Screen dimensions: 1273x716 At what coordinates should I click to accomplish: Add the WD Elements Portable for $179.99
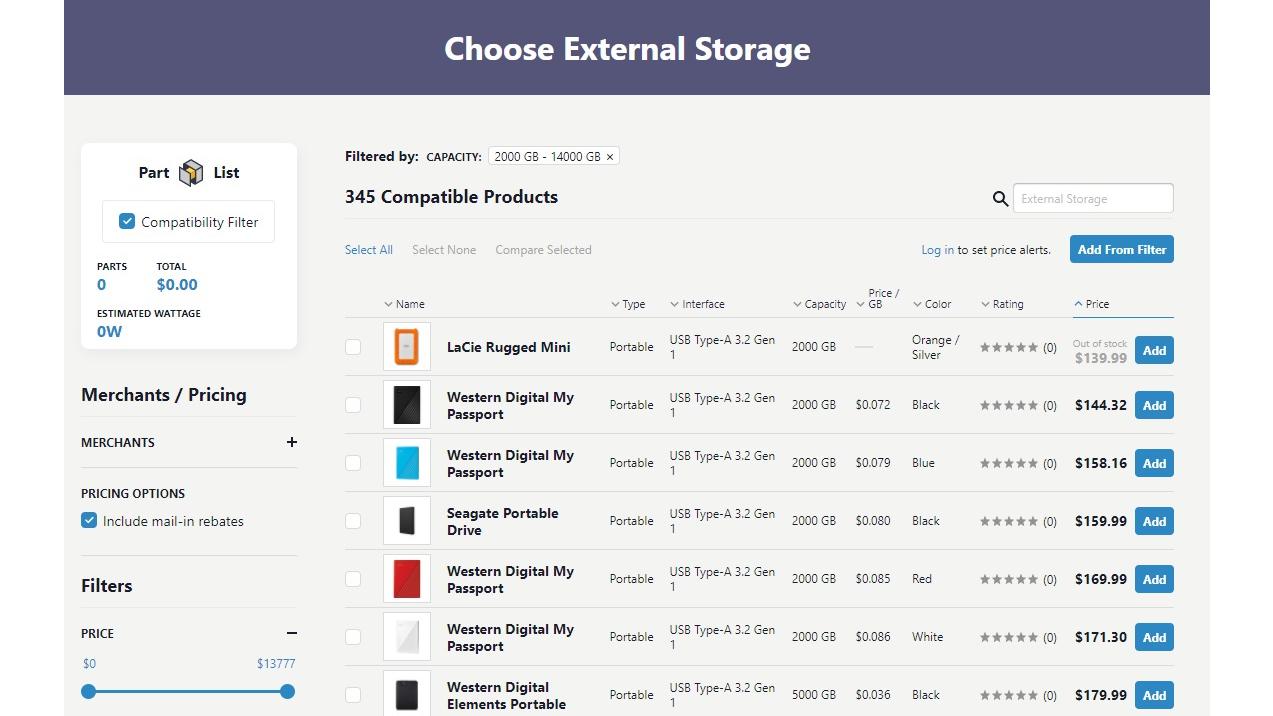pyautogui.click(x=1154, y=696)
